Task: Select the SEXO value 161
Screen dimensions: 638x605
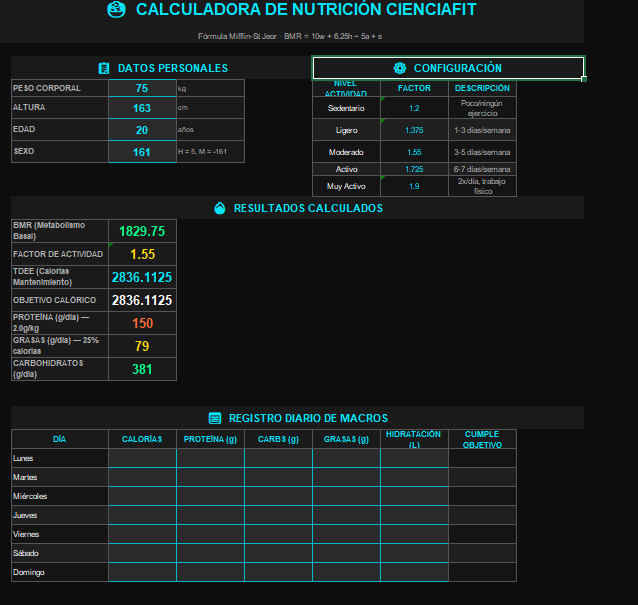Action: click(x=142, y=152)
